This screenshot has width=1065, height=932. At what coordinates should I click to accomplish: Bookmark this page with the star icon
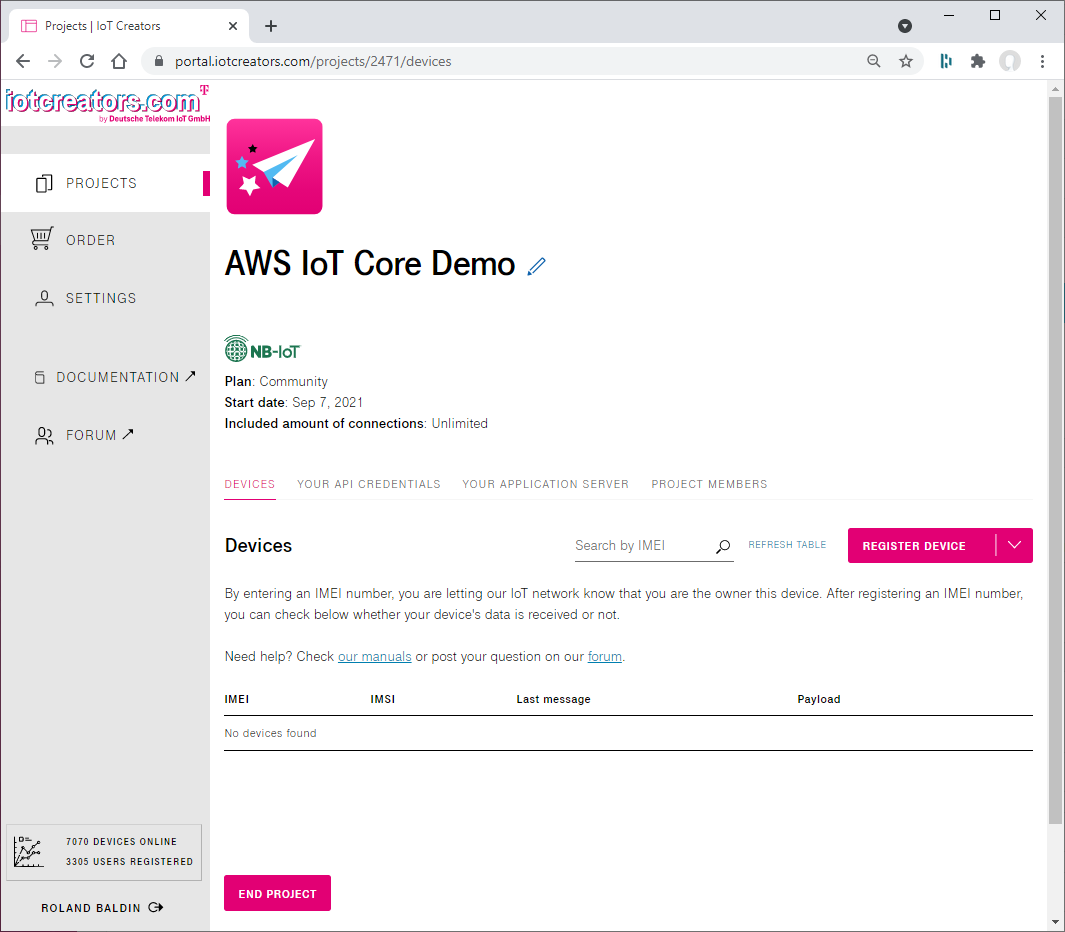coord(906,61)
